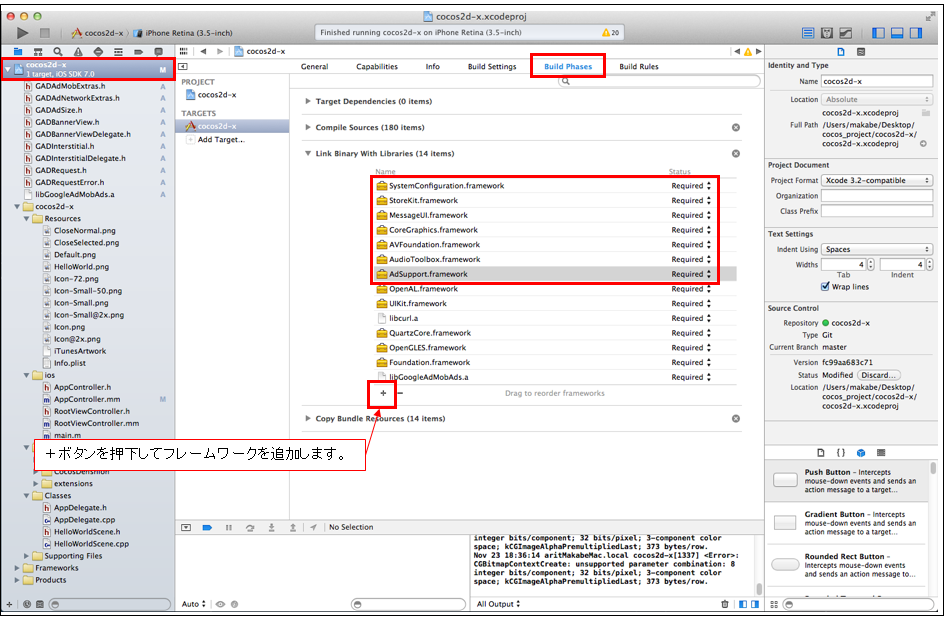This screenshot has height=618, width=945.
Task: Show the File inspector
Action: (x=841, y=52)
